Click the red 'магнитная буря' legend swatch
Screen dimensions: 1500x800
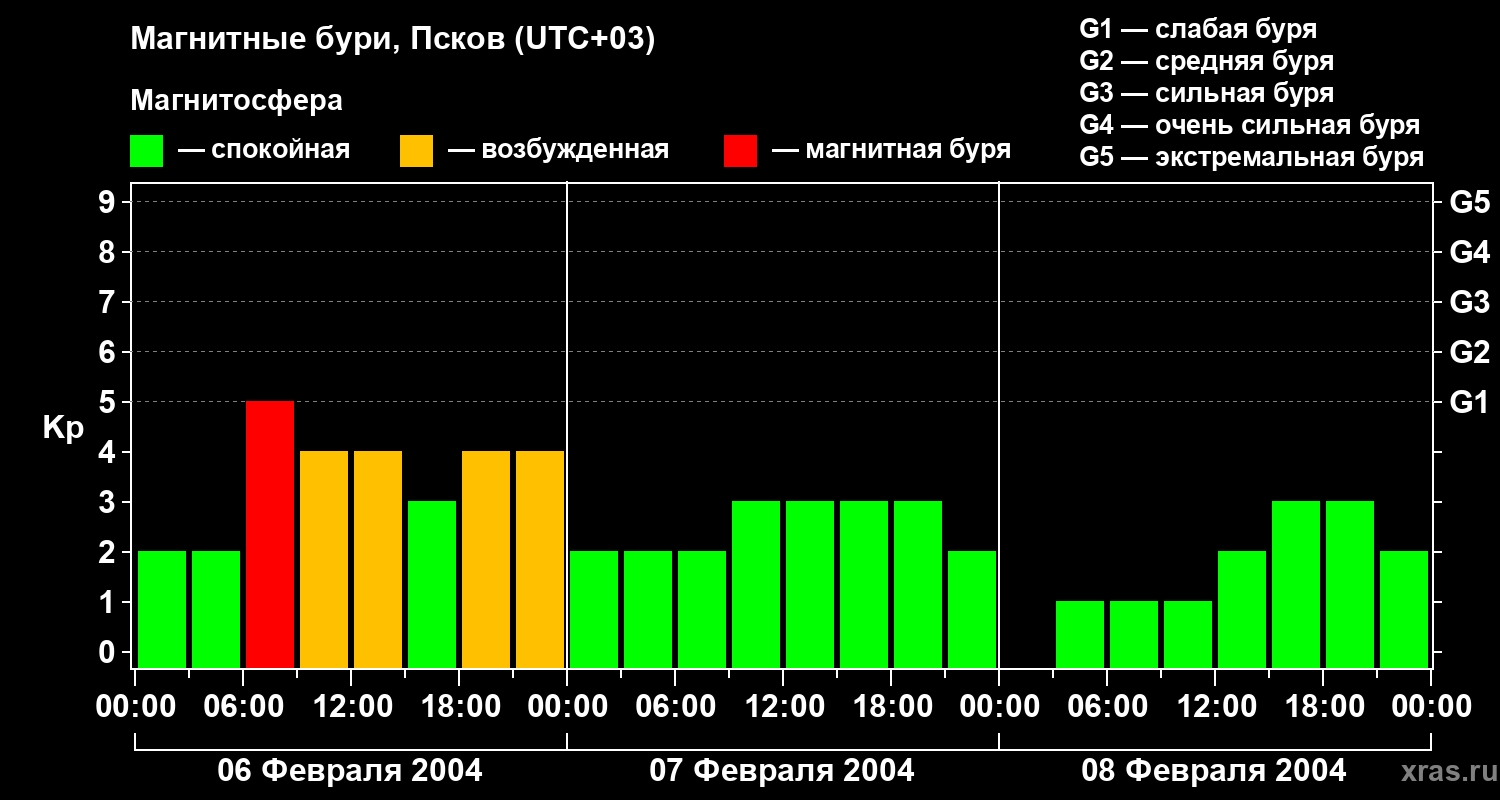(x=740, y=150)
